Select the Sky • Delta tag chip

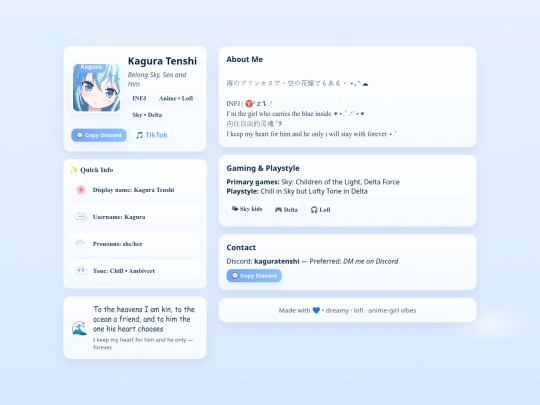[x=147, y=115]
